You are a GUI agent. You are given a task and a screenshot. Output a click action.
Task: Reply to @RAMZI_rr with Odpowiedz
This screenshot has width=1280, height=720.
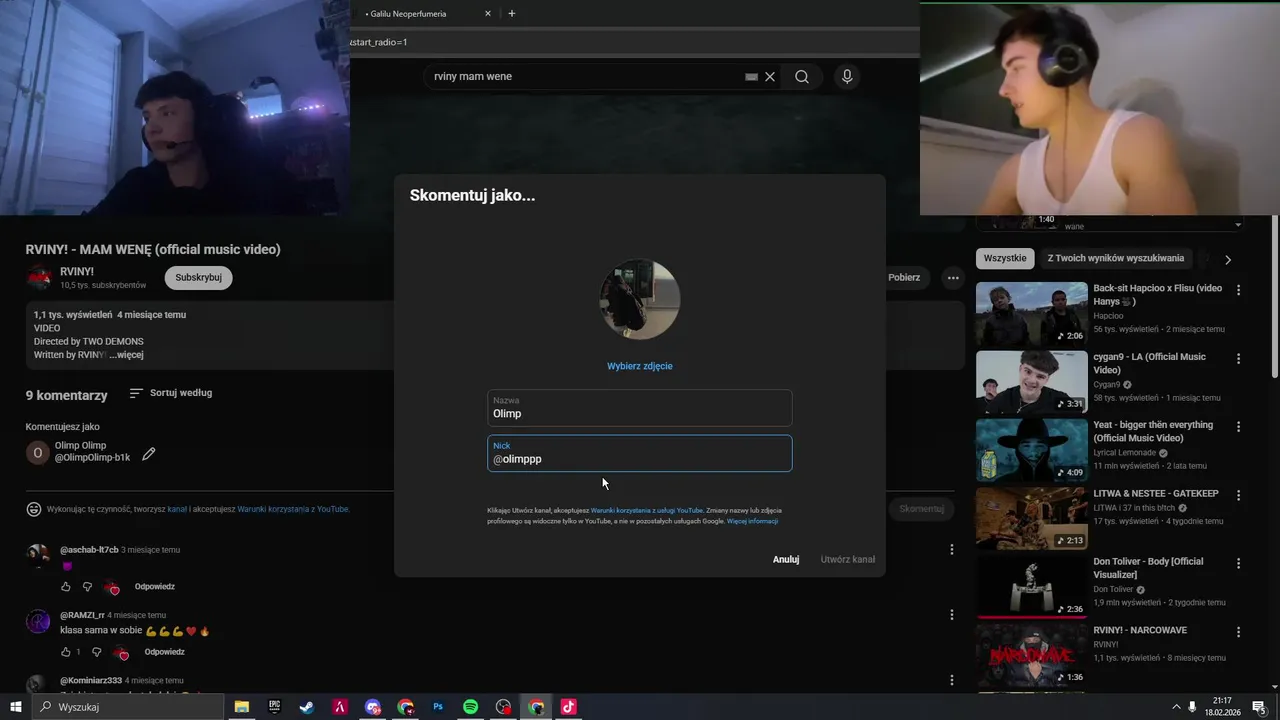(x=165, y=652)
